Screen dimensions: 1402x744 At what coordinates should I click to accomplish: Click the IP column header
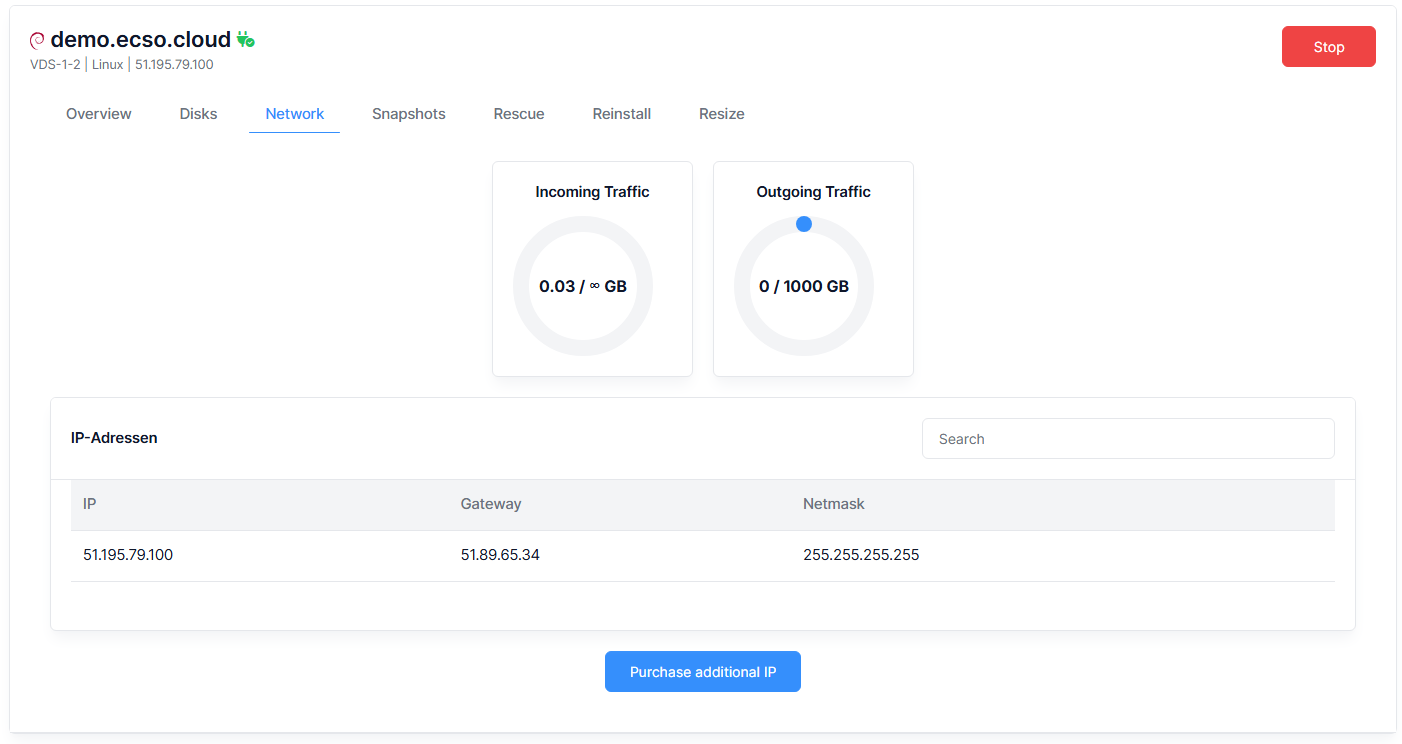coord(90,504)
